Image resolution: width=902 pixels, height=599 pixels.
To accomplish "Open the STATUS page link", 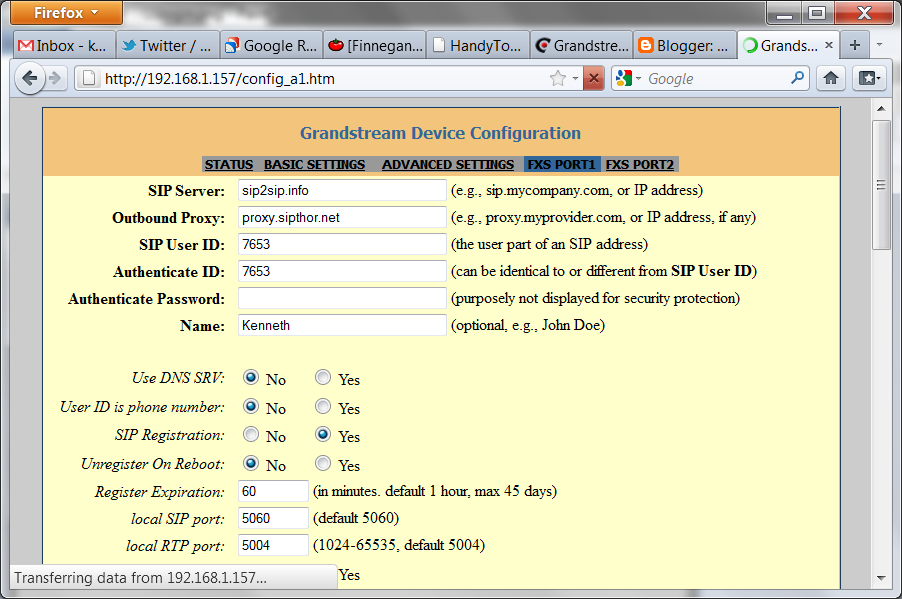I will click(x=229, y=165).
